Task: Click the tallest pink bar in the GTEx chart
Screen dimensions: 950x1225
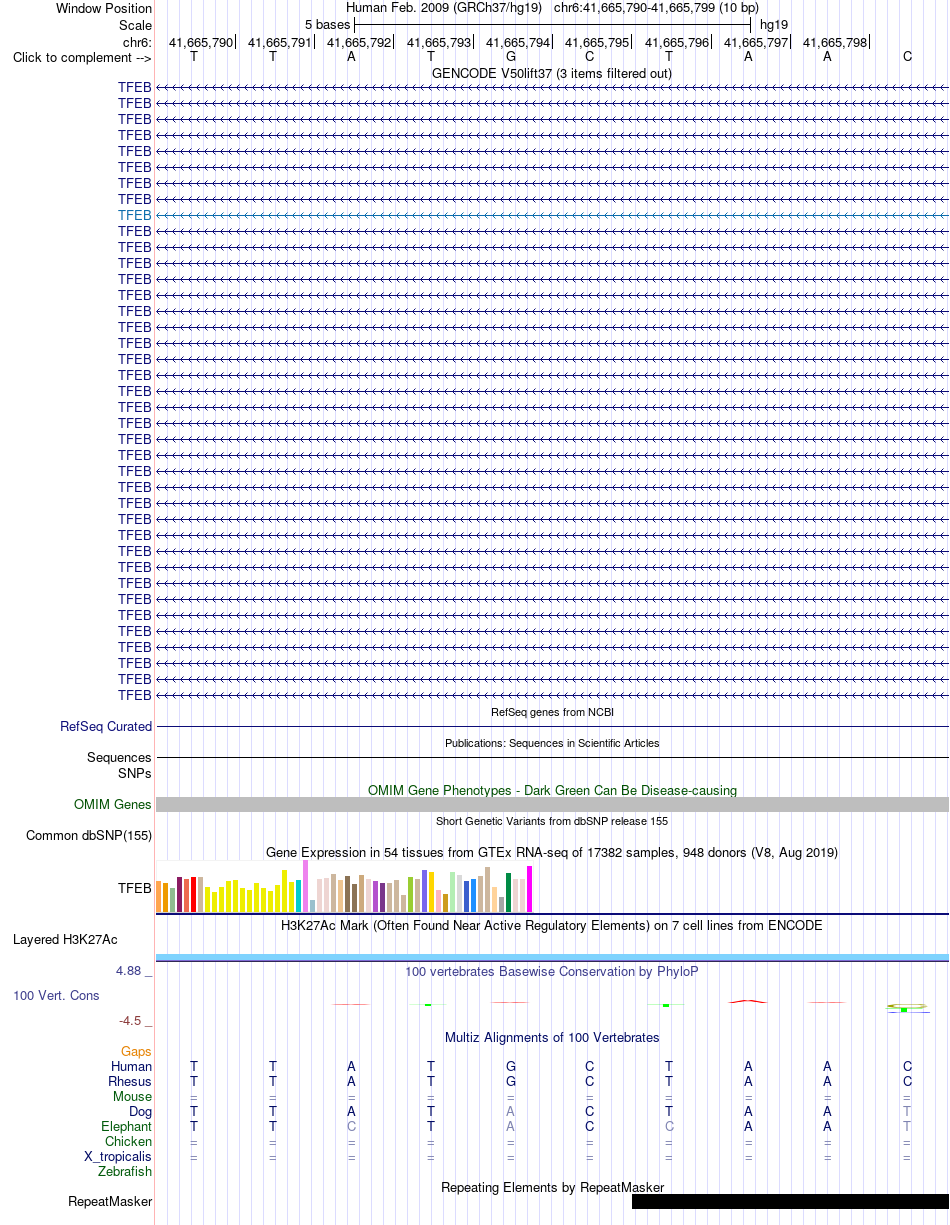Action: (x=306, y=886)
